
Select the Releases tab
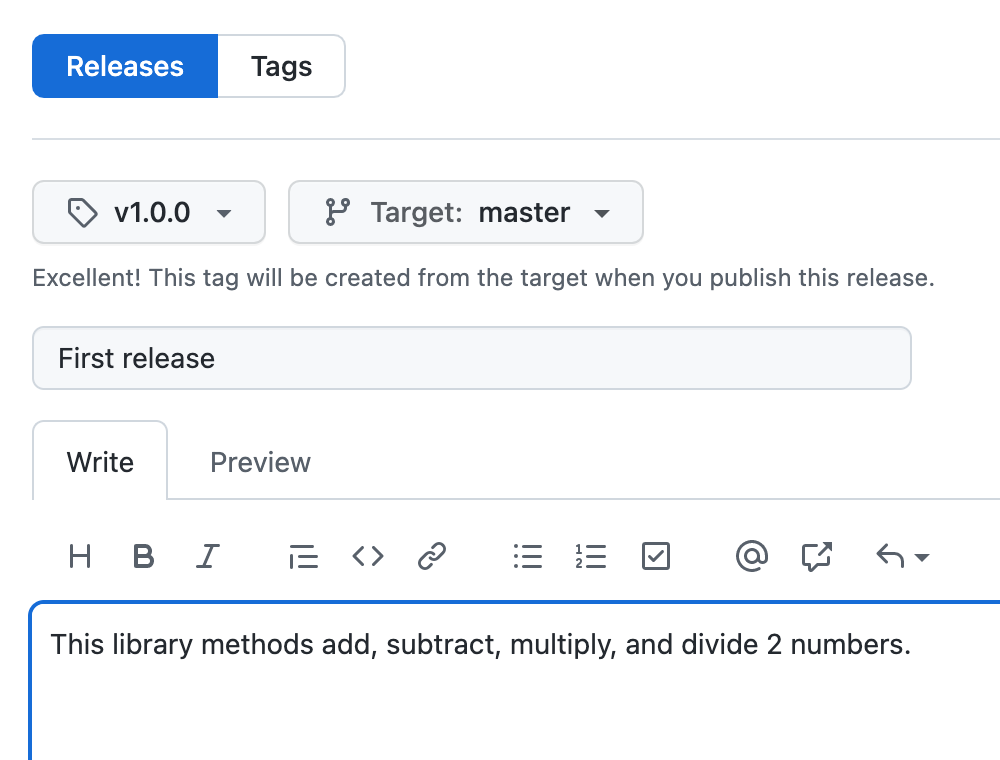tap(125, 66)
